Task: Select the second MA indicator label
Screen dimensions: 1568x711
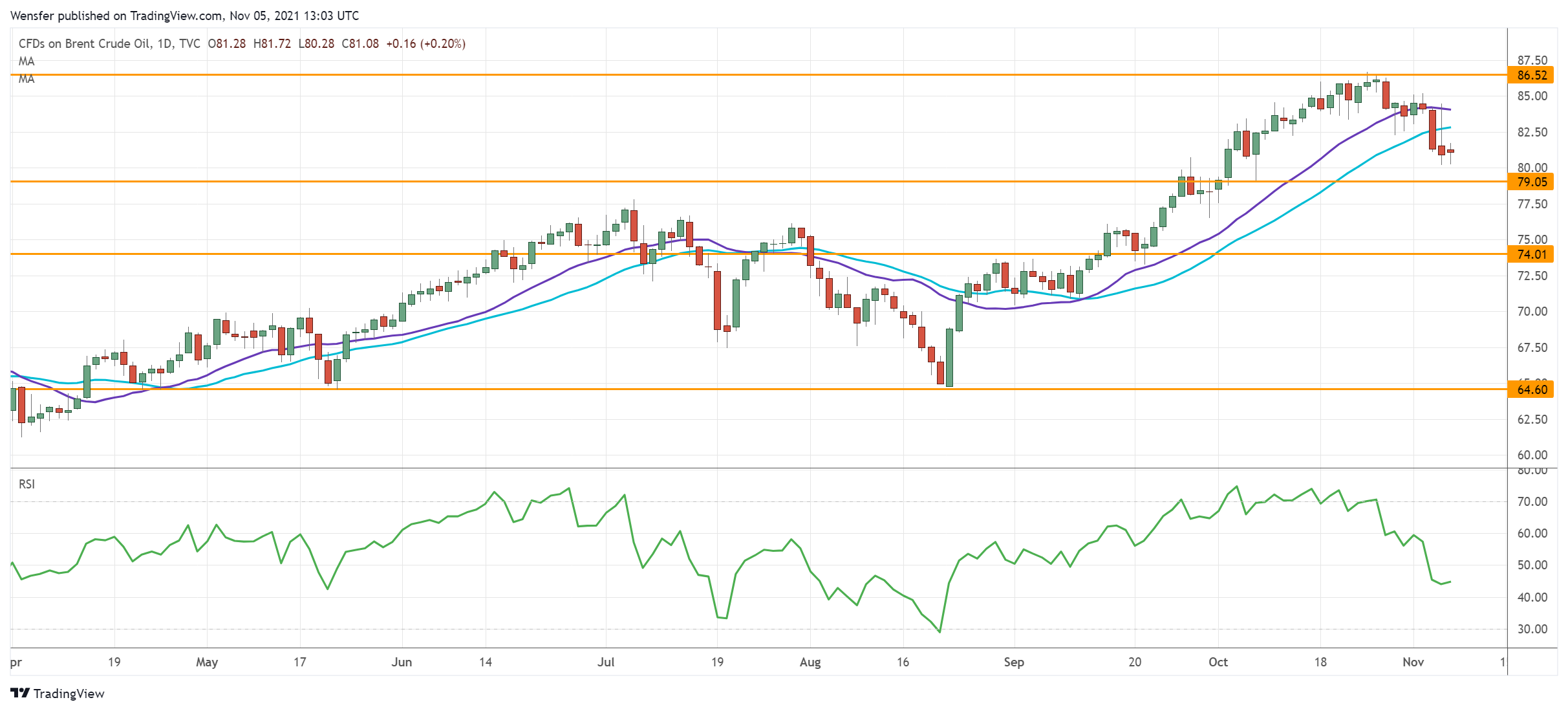Action: (x=27, y=79)
